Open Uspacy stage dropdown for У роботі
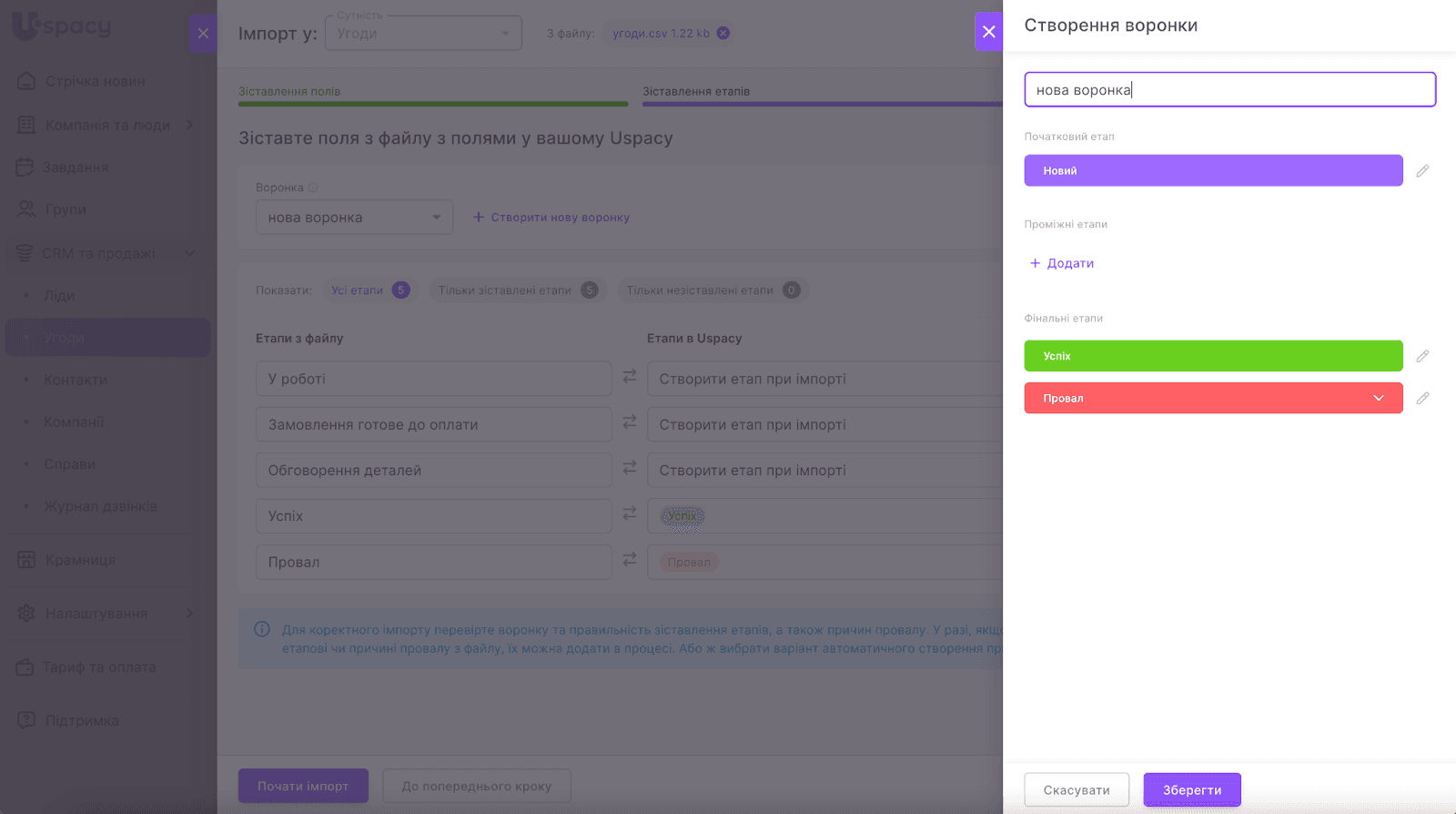 (x=824, y=379)
